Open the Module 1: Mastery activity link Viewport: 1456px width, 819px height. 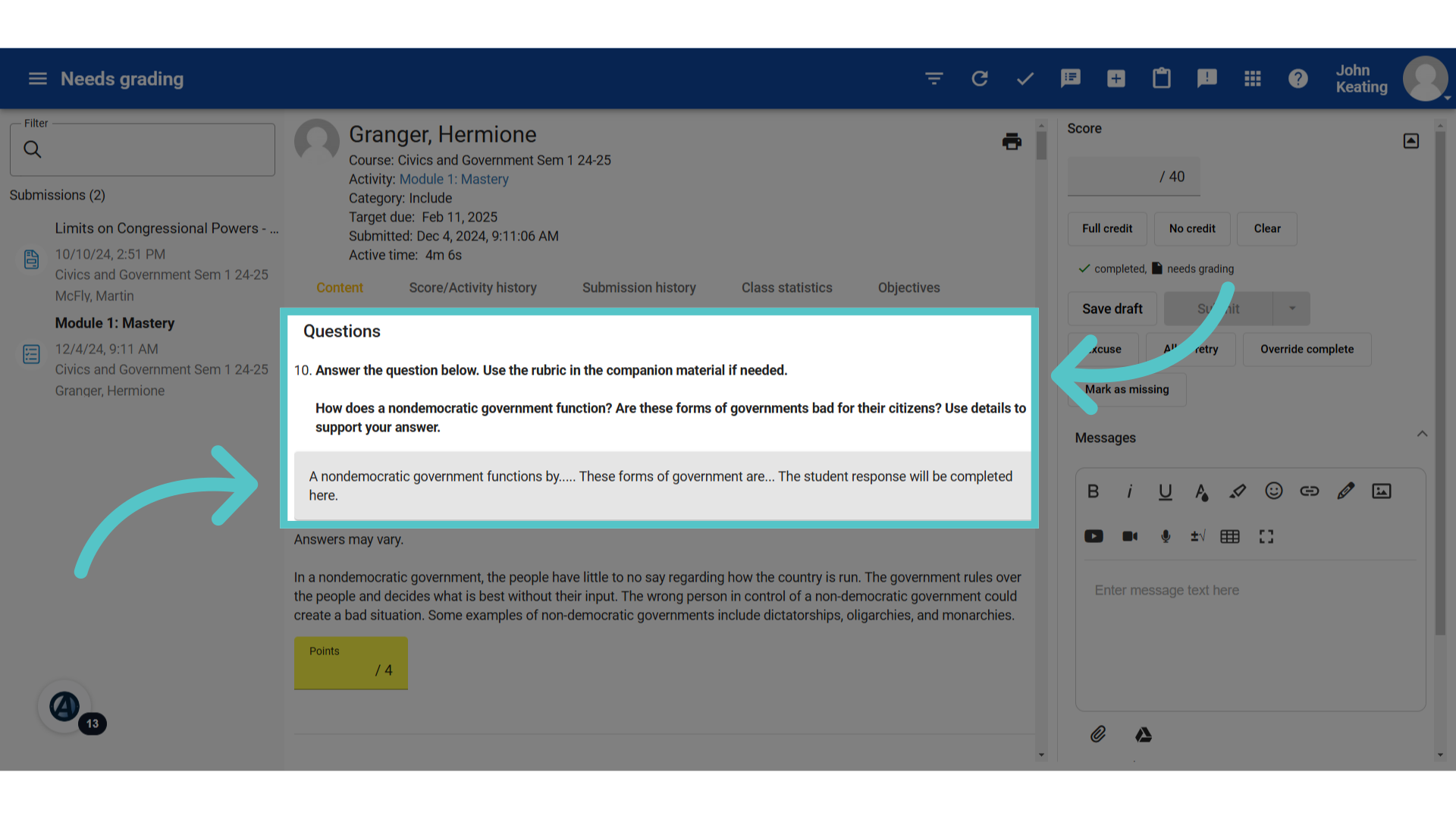453,179
